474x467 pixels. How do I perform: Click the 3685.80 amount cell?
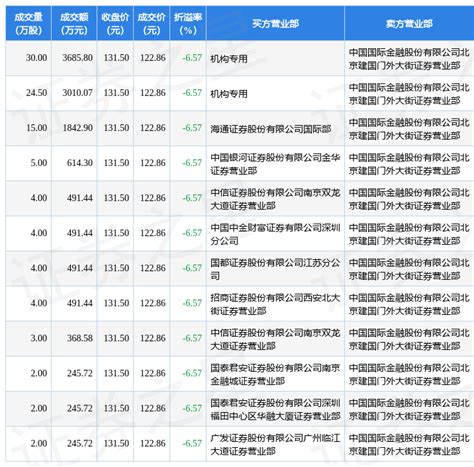[x=77, y=58]
